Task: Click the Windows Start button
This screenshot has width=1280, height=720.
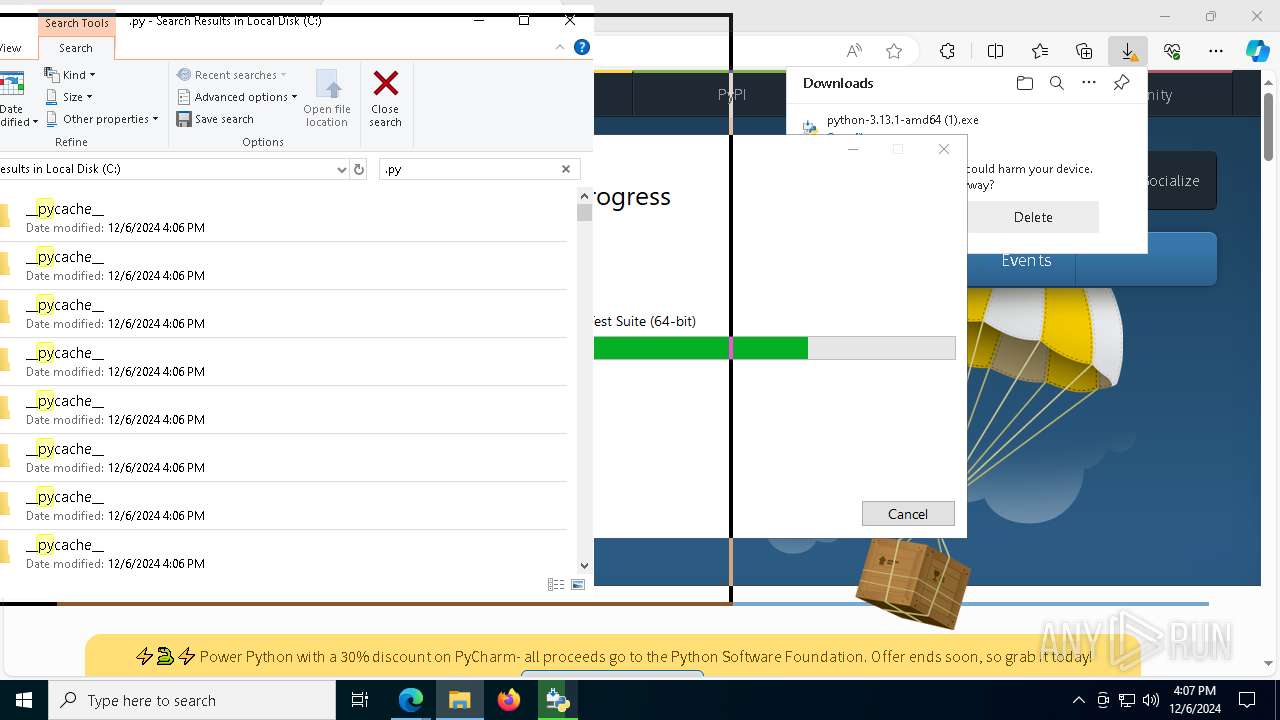Action: point(24,700)
